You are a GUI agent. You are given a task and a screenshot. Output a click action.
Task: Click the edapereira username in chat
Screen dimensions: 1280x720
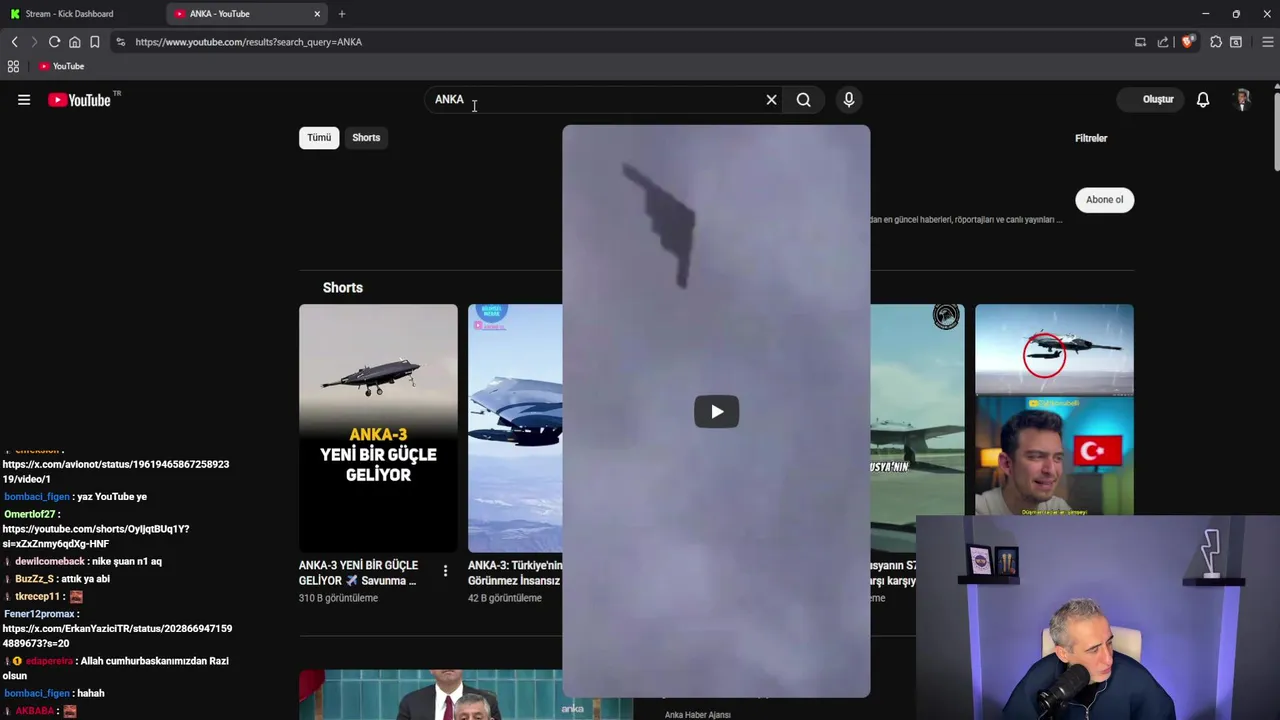[49, 661]
